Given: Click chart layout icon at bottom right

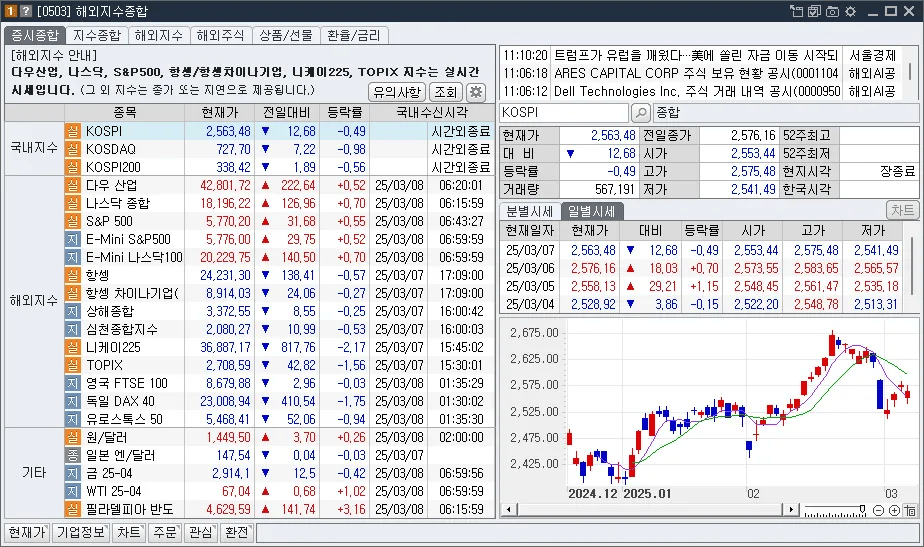Looking at the screenshot, I should point(910,510).
